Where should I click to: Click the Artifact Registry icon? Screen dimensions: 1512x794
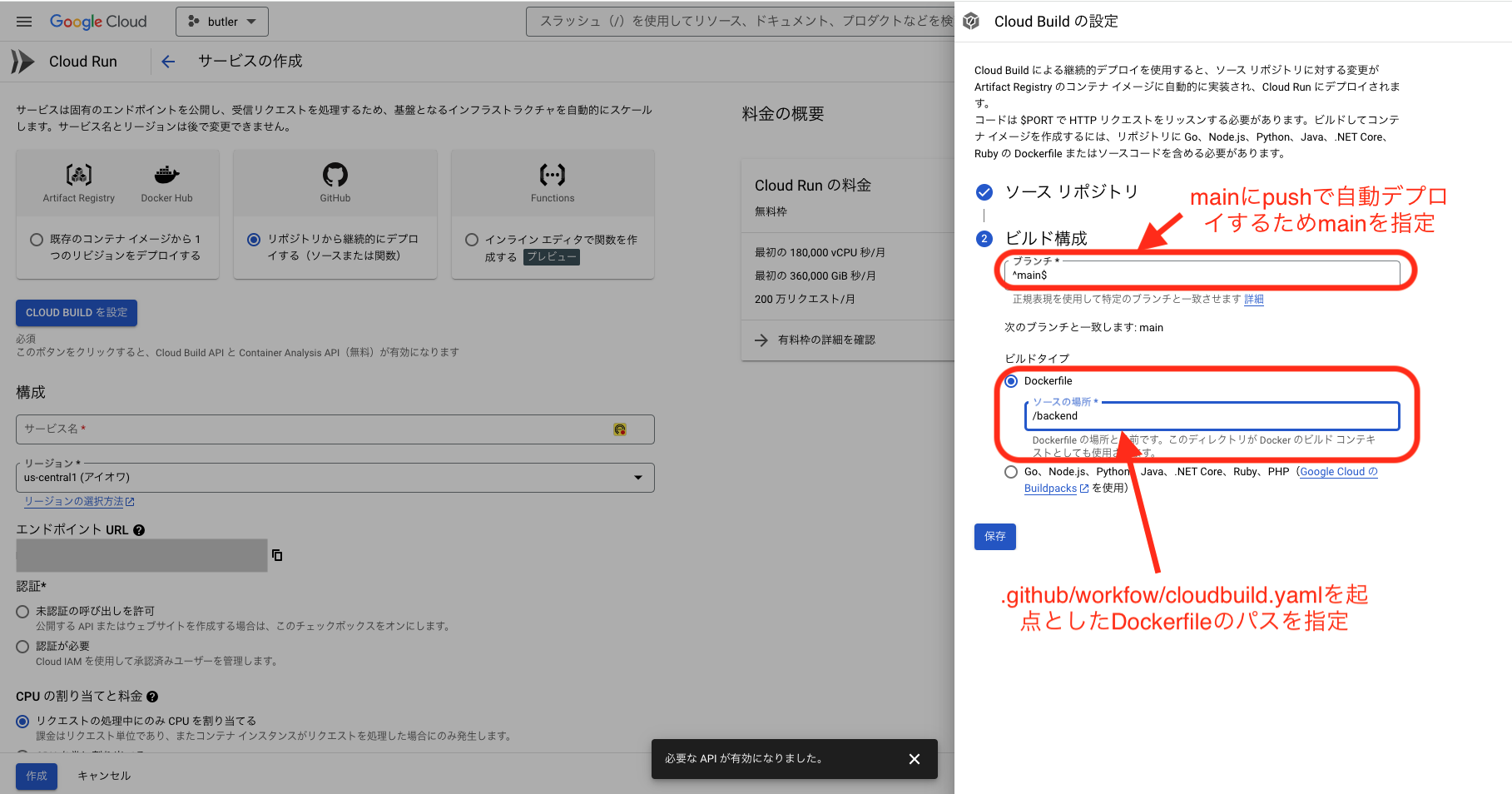pos(79,175)
